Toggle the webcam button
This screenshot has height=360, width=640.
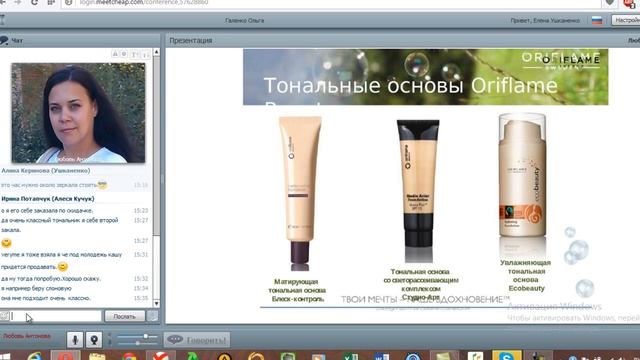pos(94,340)
